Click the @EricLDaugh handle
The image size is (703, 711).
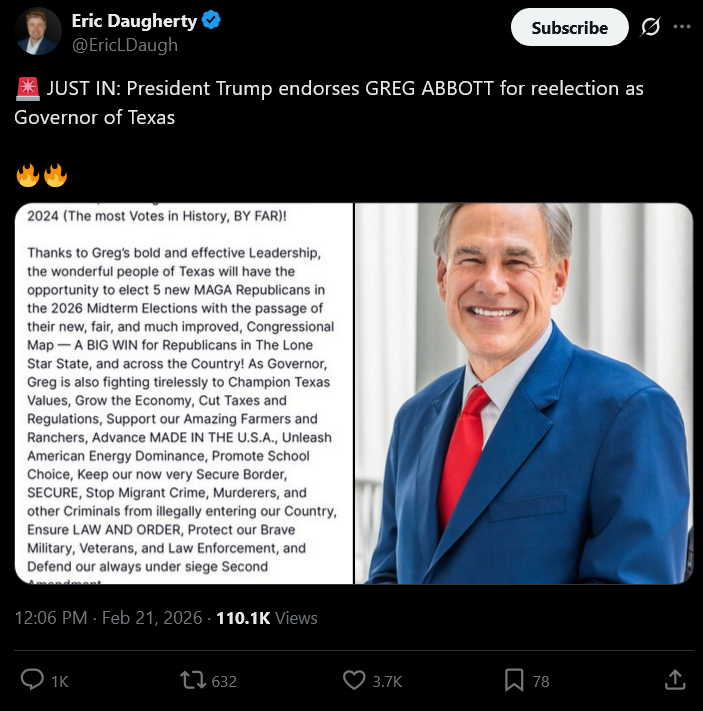coord(125,45)
